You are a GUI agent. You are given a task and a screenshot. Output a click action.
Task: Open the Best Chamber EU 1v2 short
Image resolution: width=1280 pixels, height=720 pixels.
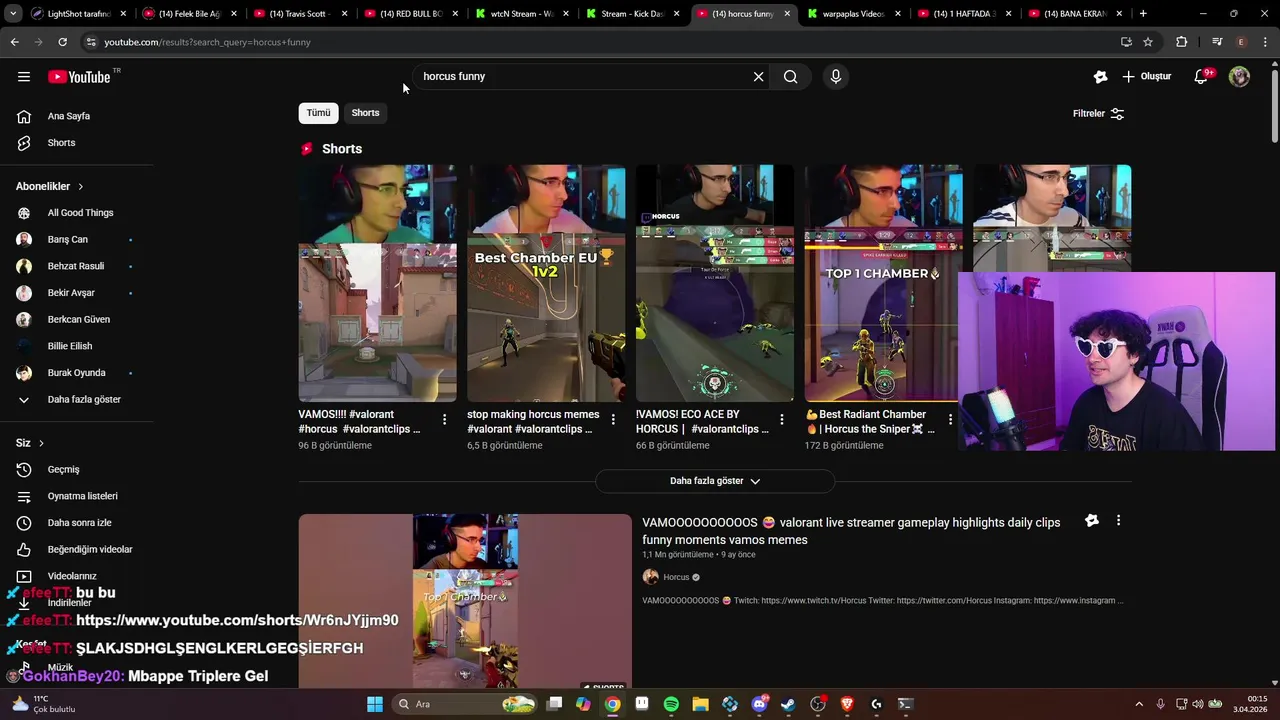coord(546,283)
